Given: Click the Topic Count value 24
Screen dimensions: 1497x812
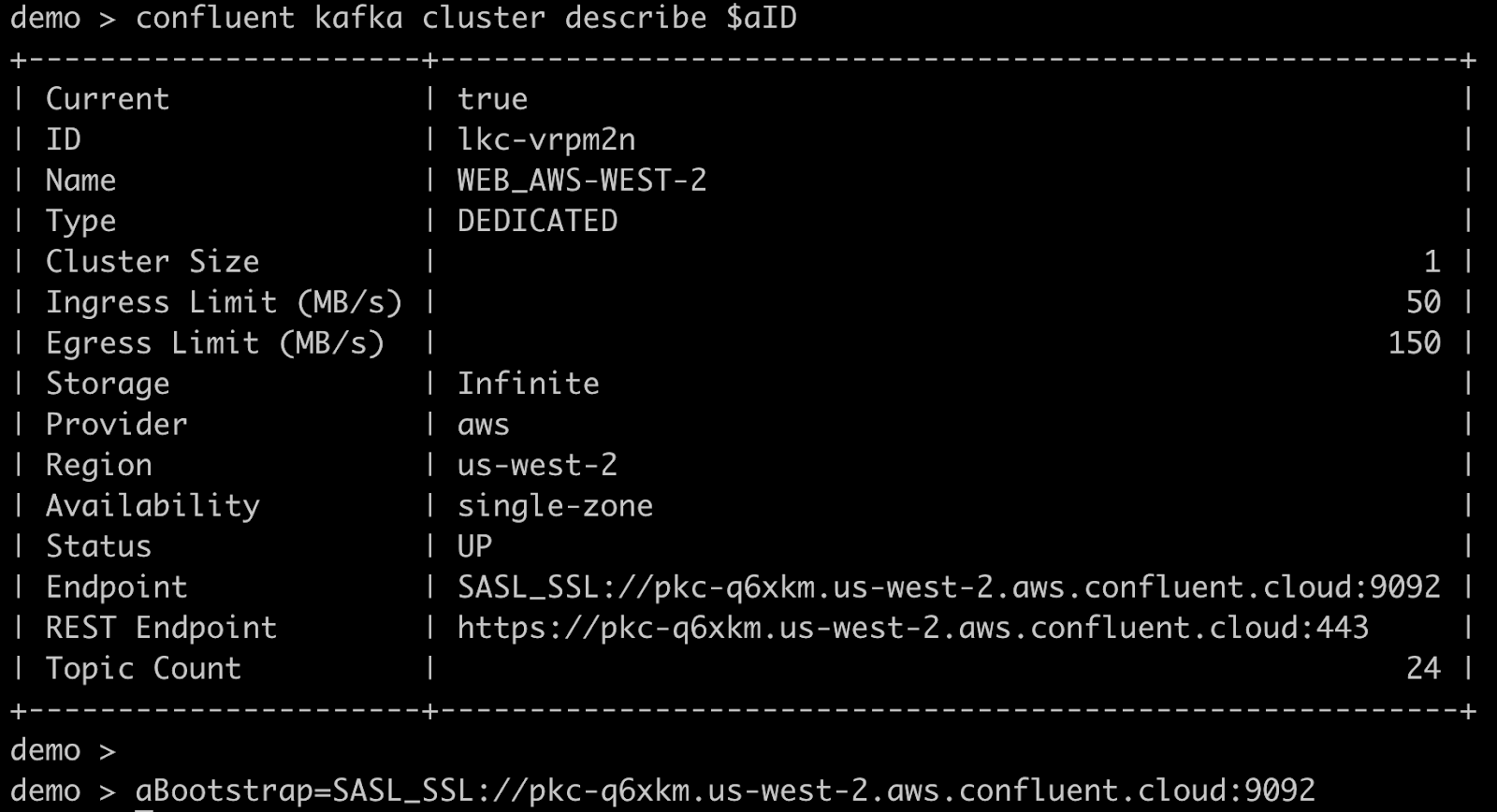Looking at the screenshot, I should [x=1422, y=668].
